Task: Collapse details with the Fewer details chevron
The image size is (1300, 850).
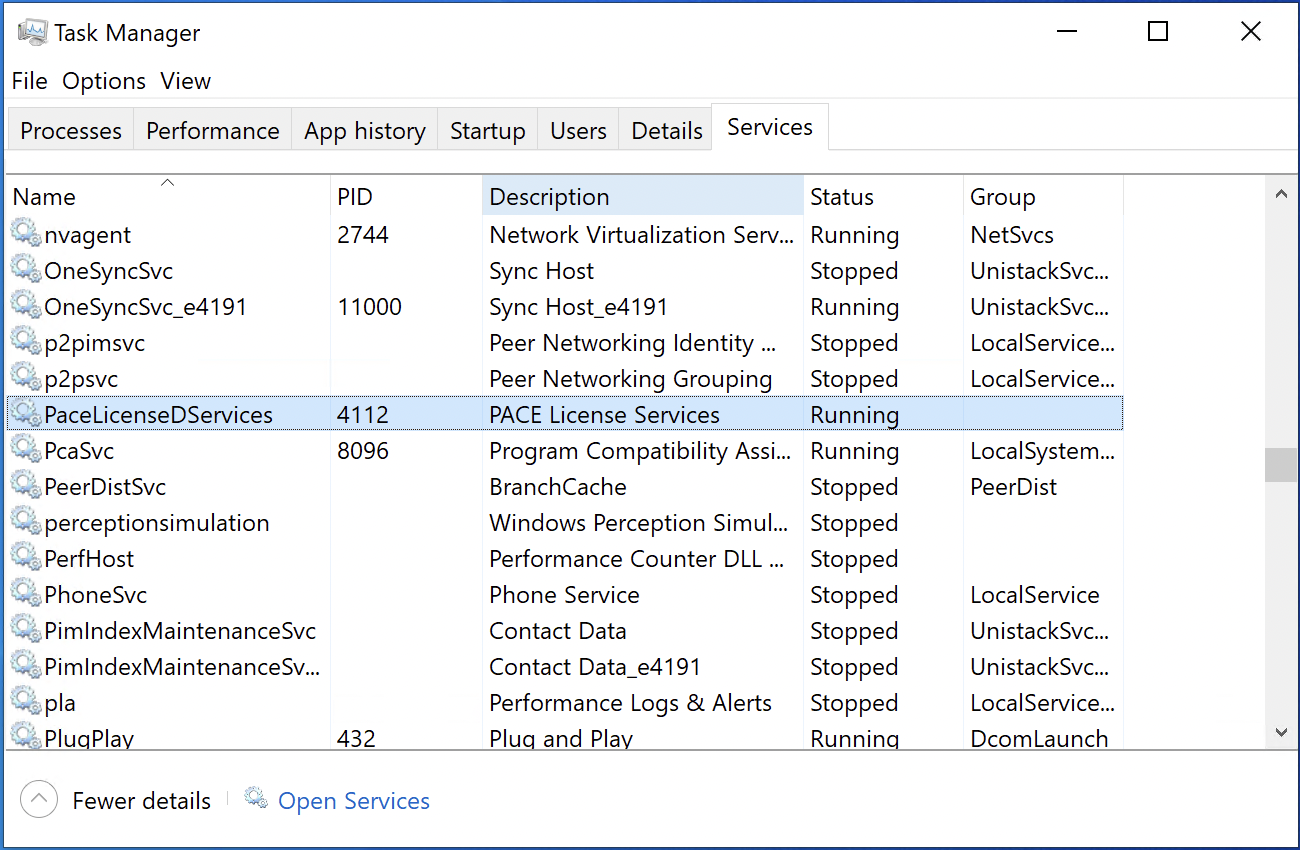Action: [x=38, y=798]
